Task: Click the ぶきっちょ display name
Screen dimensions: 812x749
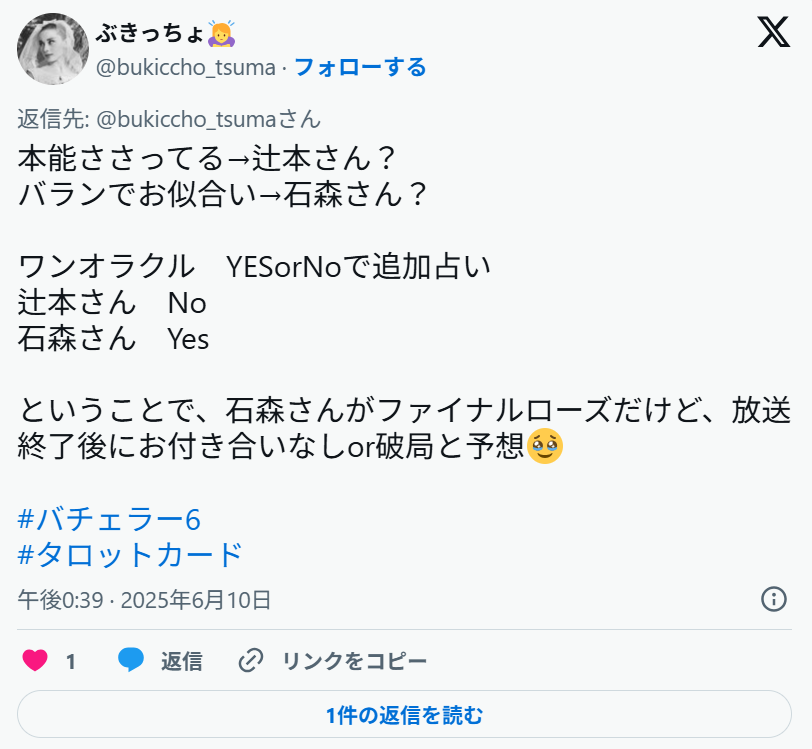Action: [x=150, y=34]
